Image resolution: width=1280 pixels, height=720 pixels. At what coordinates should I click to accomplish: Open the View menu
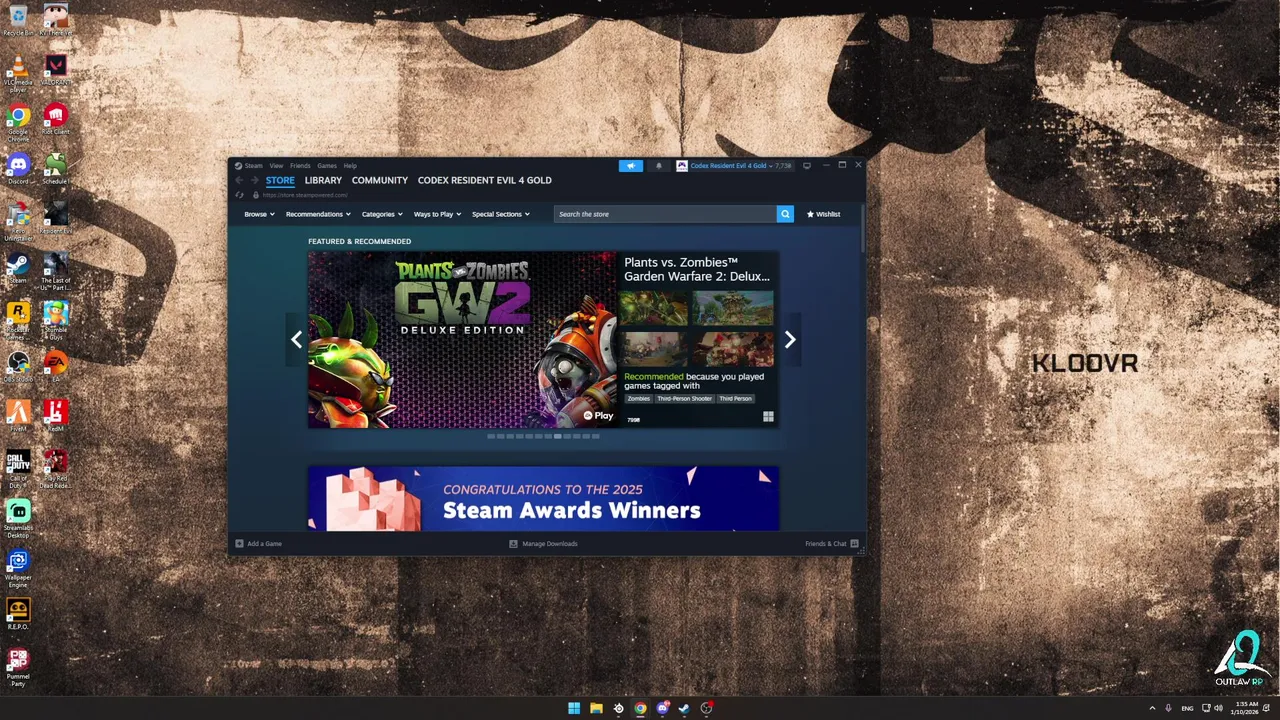[x=276, y=166]
